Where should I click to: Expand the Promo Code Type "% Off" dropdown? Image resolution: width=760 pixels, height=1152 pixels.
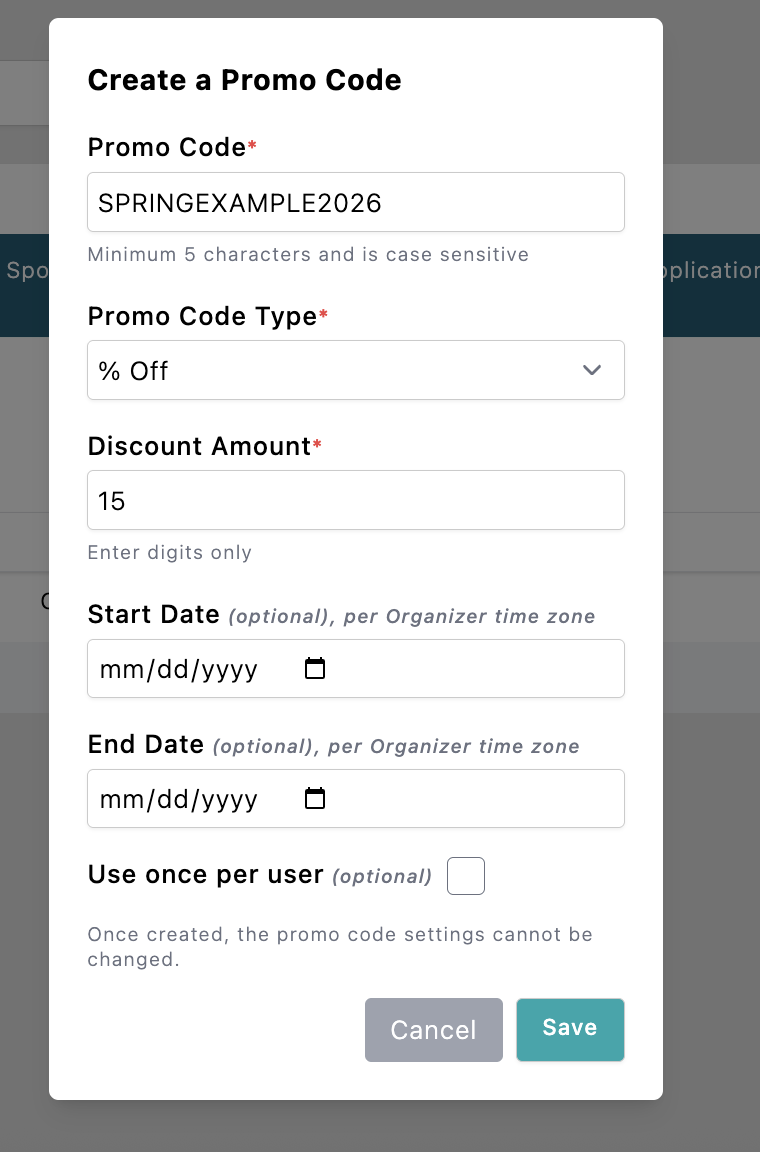point(355,370)
